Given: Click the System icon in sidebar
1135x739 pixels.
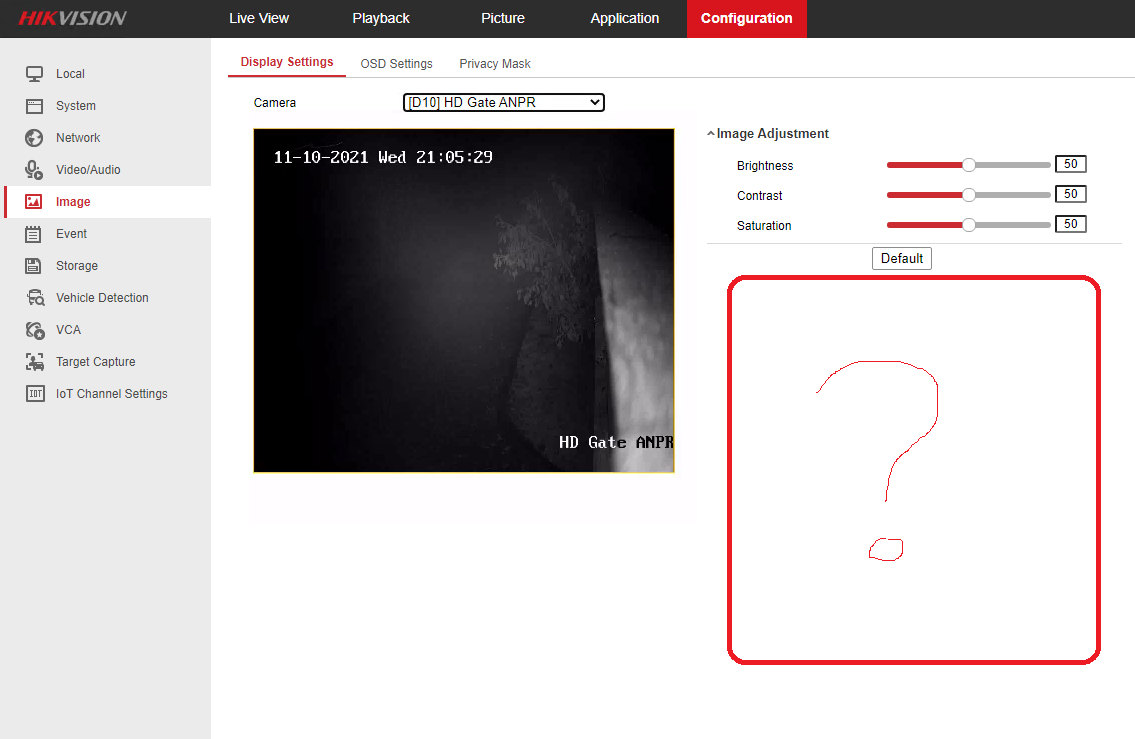Looking at the screenshot, I should 35,106.
